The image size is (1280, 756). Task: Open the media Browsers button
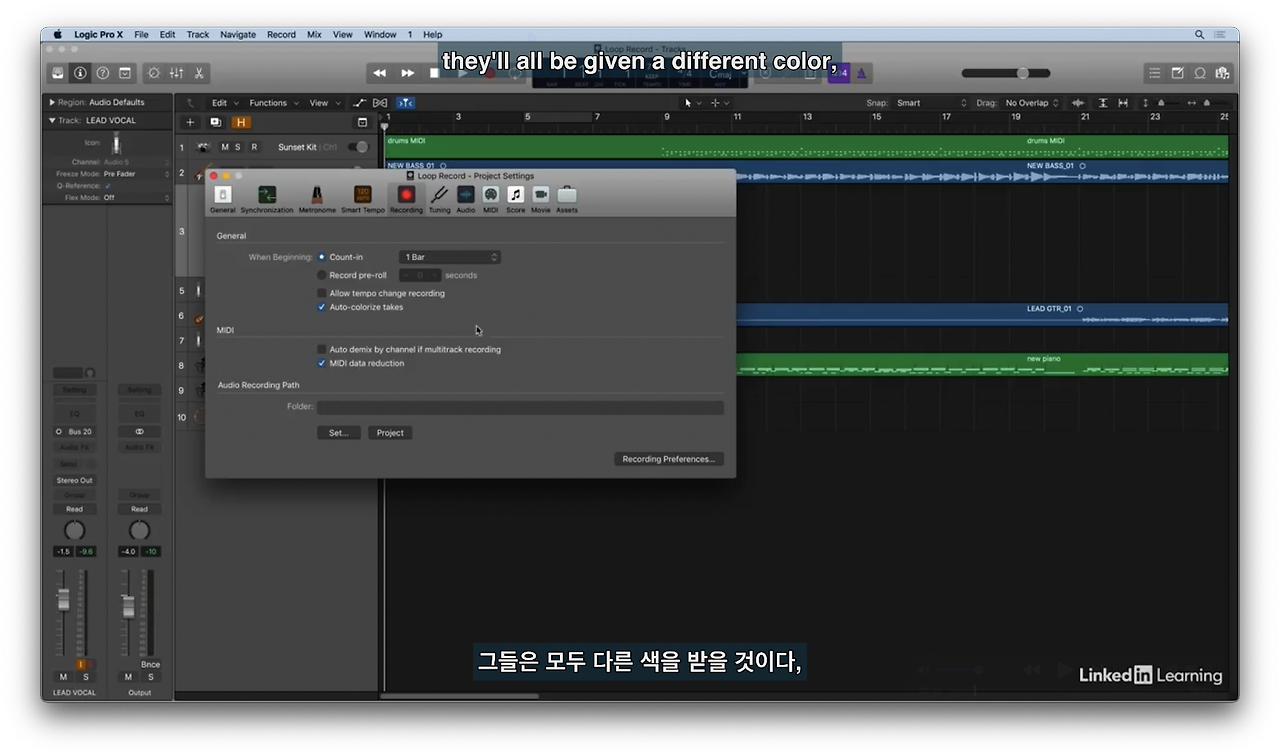(x=1221, y=73)
